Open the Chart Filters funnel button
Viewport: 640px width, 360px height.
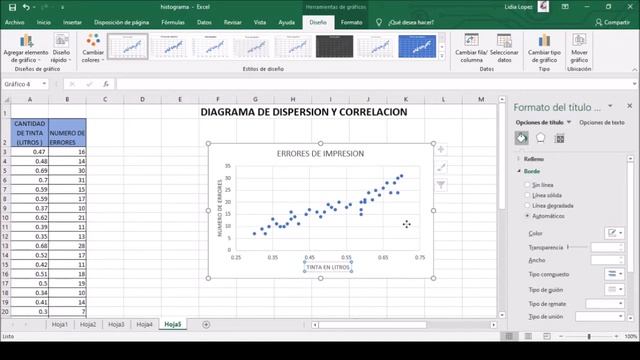(441, 185)
